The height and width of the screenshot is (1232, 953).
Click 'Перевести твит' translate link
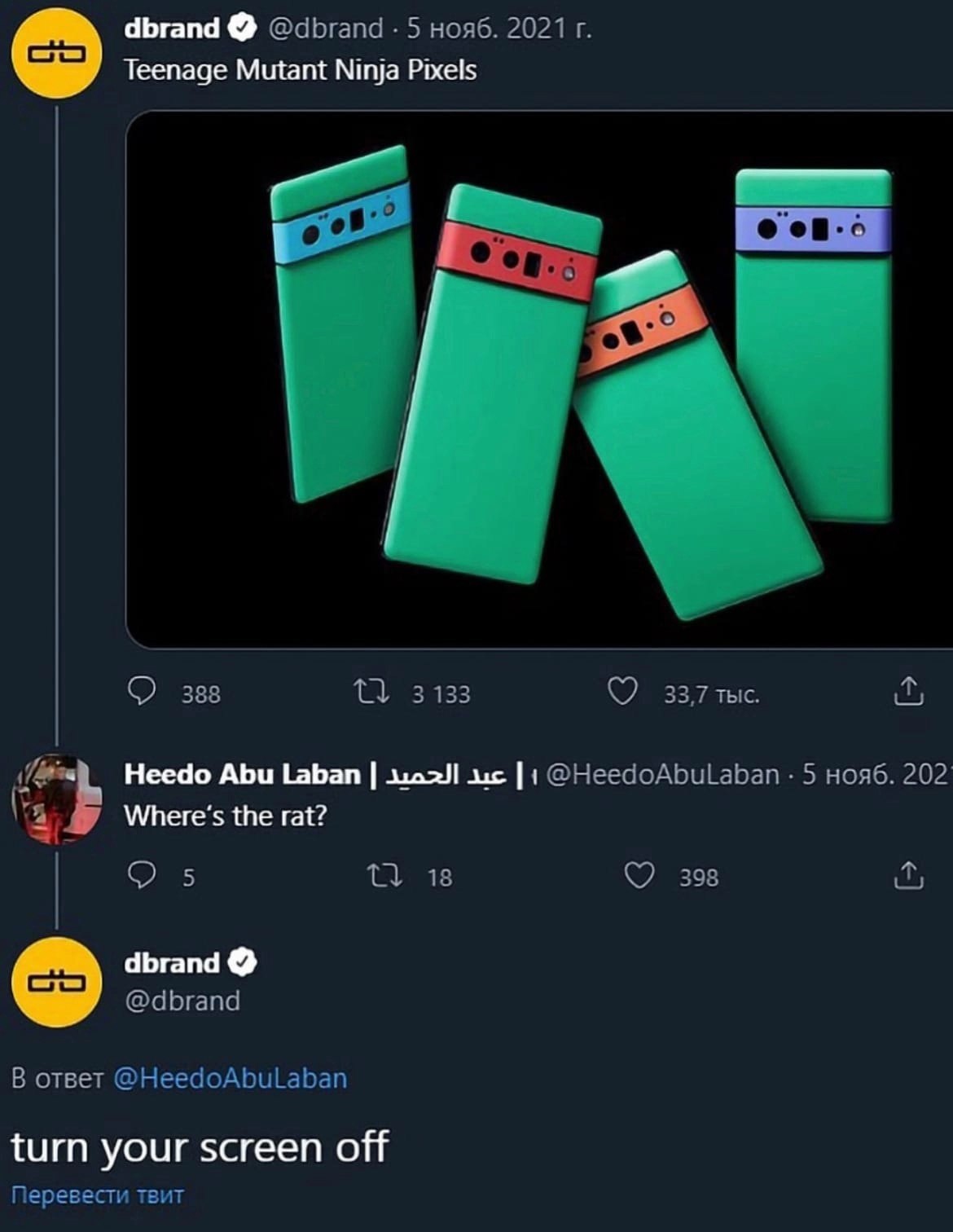[97, 1195]
